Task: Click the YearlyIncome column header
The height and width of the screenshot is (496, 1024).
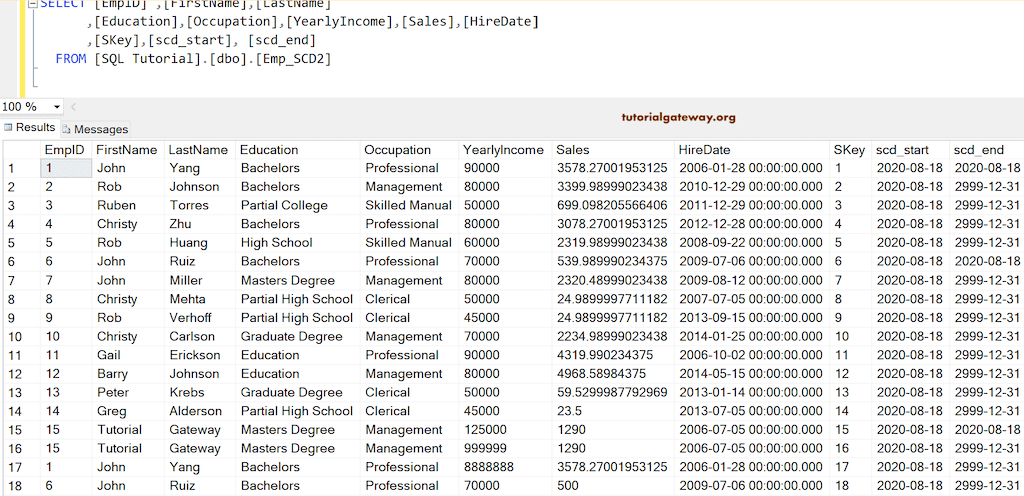Action: pyautogui.click(x=502, y=149)
